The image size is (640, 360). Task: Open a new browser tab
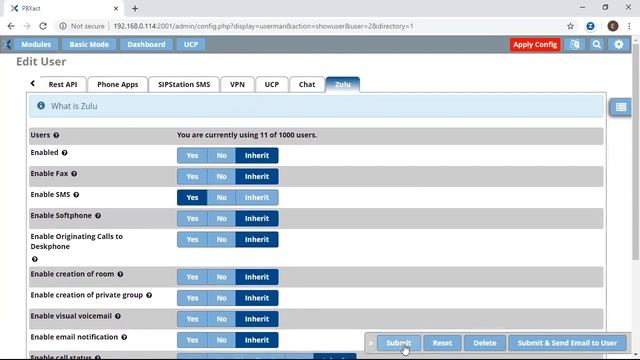point(135,8)
